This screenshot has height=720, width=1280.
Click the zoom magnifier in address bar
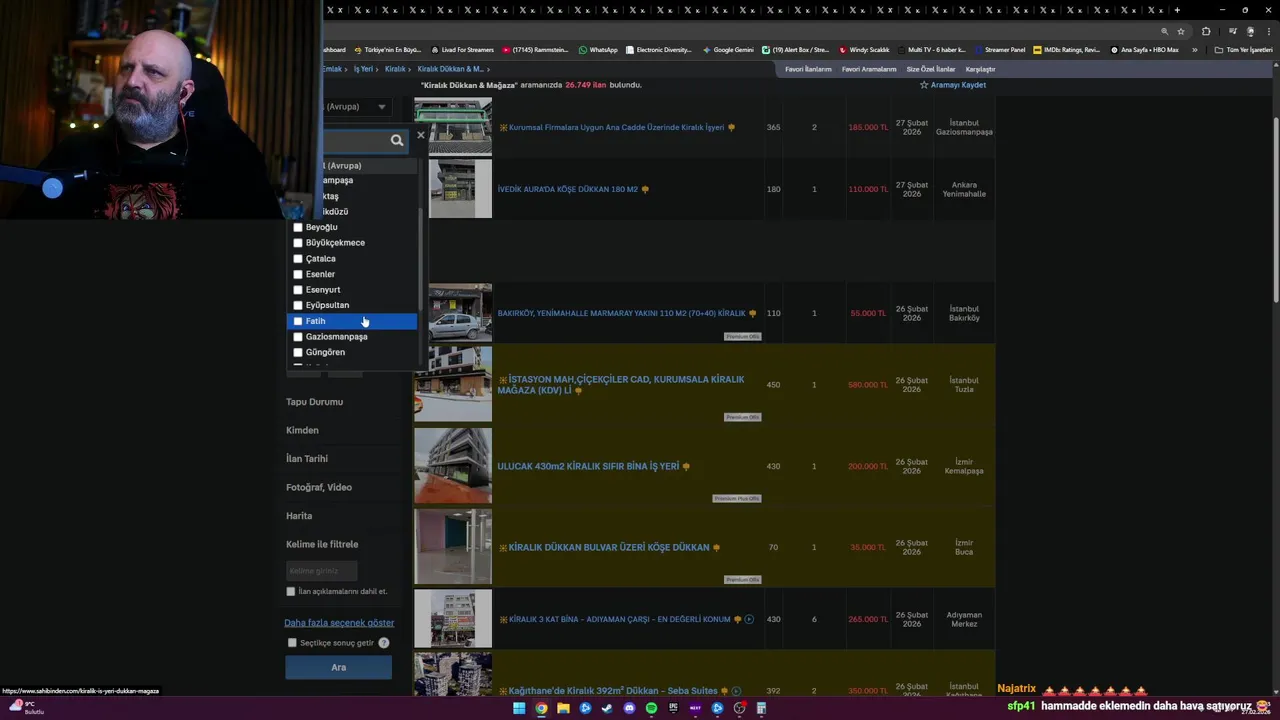coord(1164,31)
